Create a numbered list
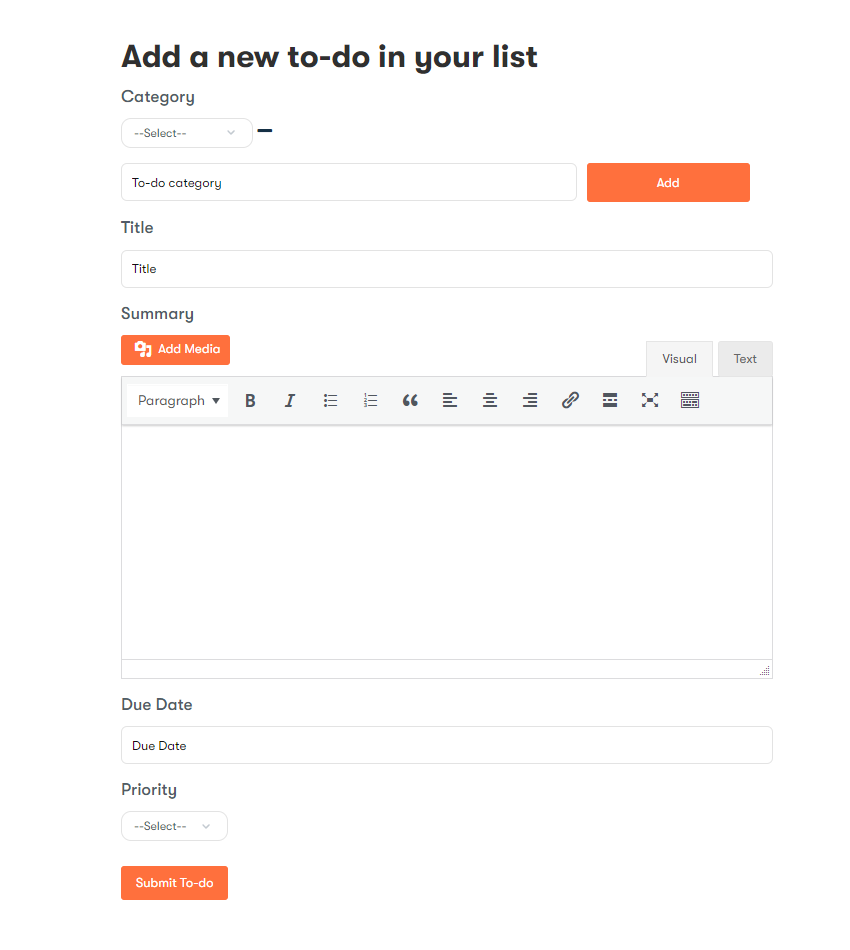The width and height of the screenshot is (850, 950). coord(370,400)
